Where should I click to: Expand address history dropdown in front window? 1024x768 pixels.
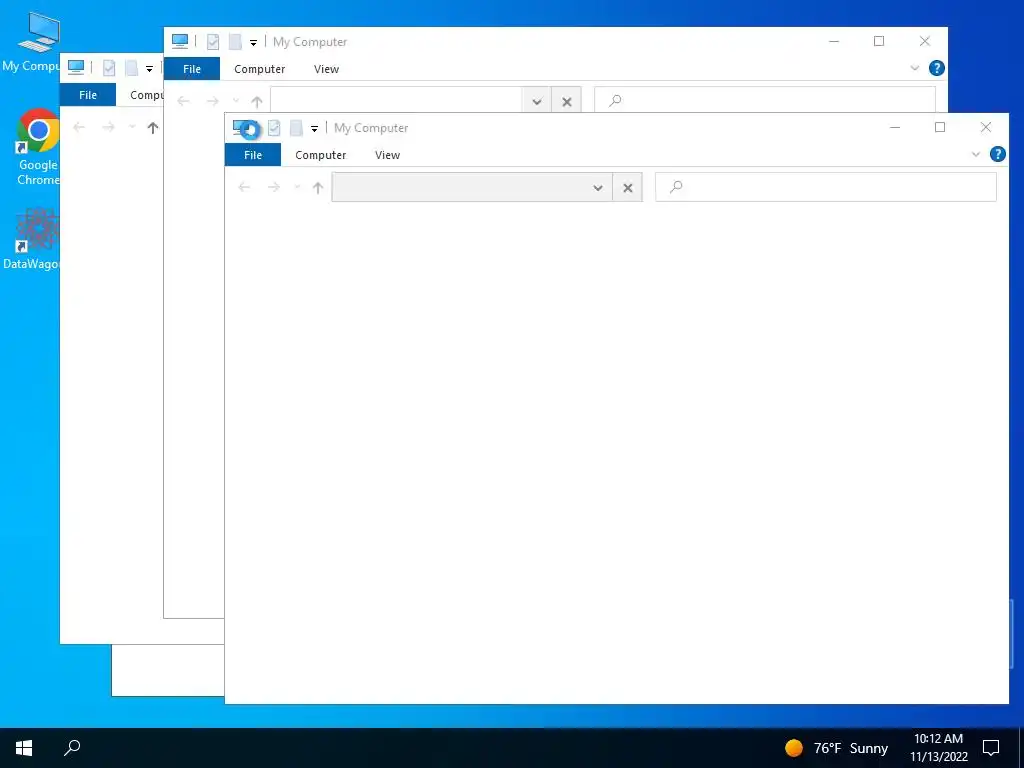click(598, 187)
